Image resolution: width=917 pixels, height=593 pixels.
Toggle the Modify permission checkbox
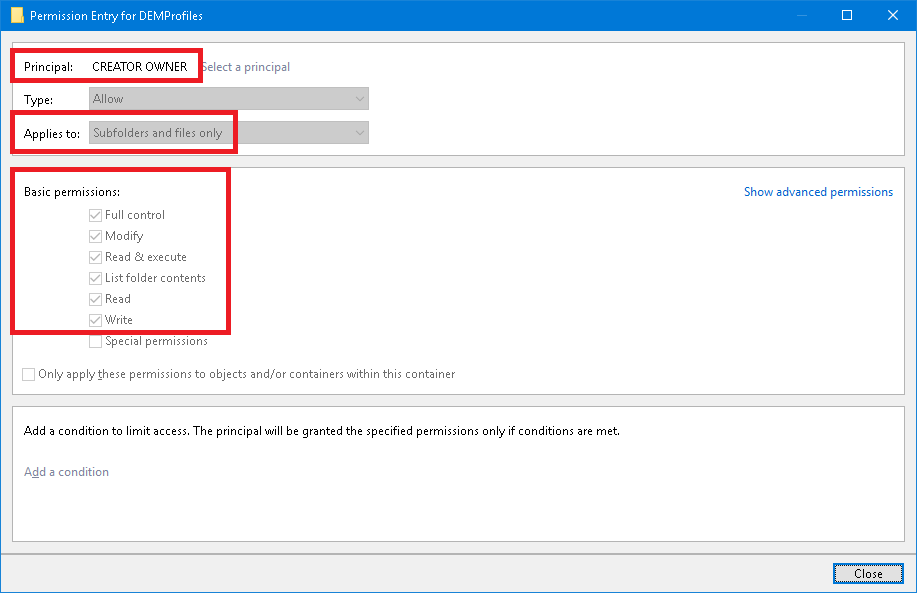coord(96,236)
